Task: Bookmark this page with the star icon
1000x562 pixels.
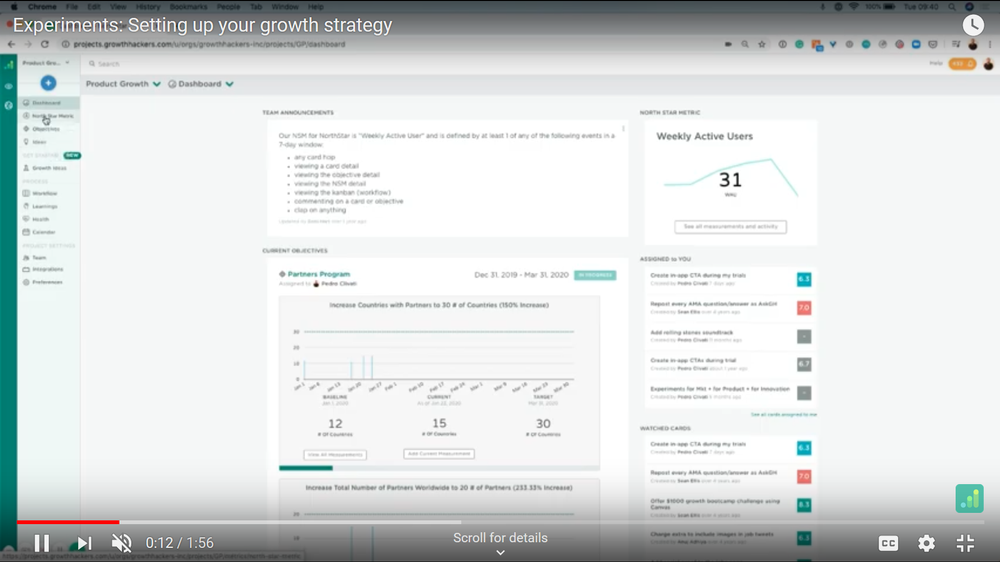Action: 762,44
